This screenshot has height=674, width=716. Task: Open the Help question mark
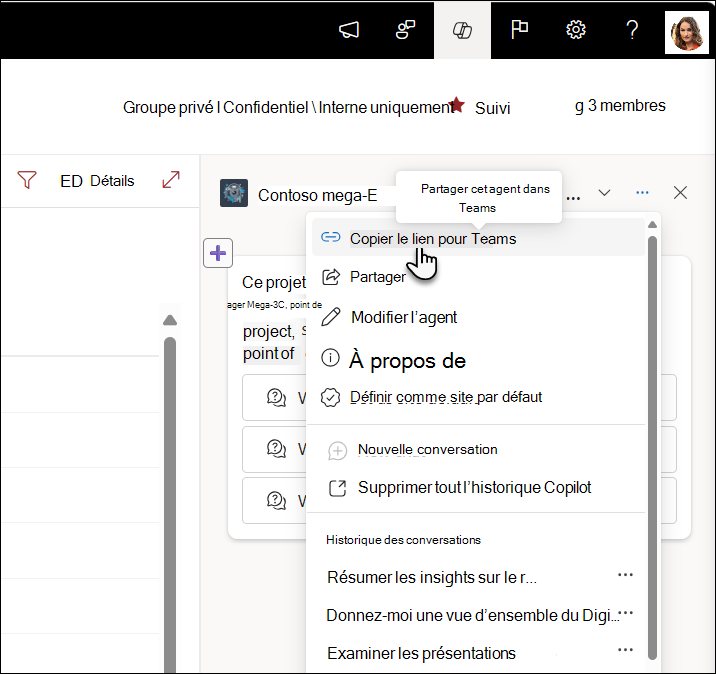[632, 30]
